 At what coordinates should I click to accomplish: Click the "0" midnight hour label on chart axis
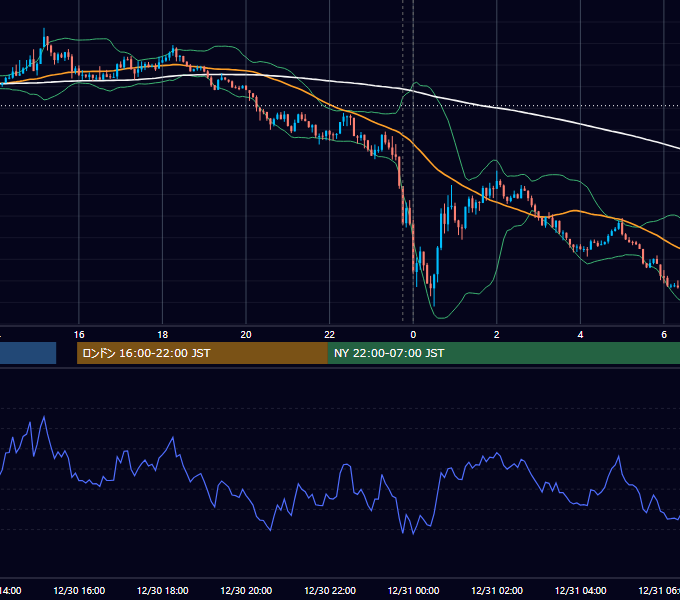click(413, 334)
